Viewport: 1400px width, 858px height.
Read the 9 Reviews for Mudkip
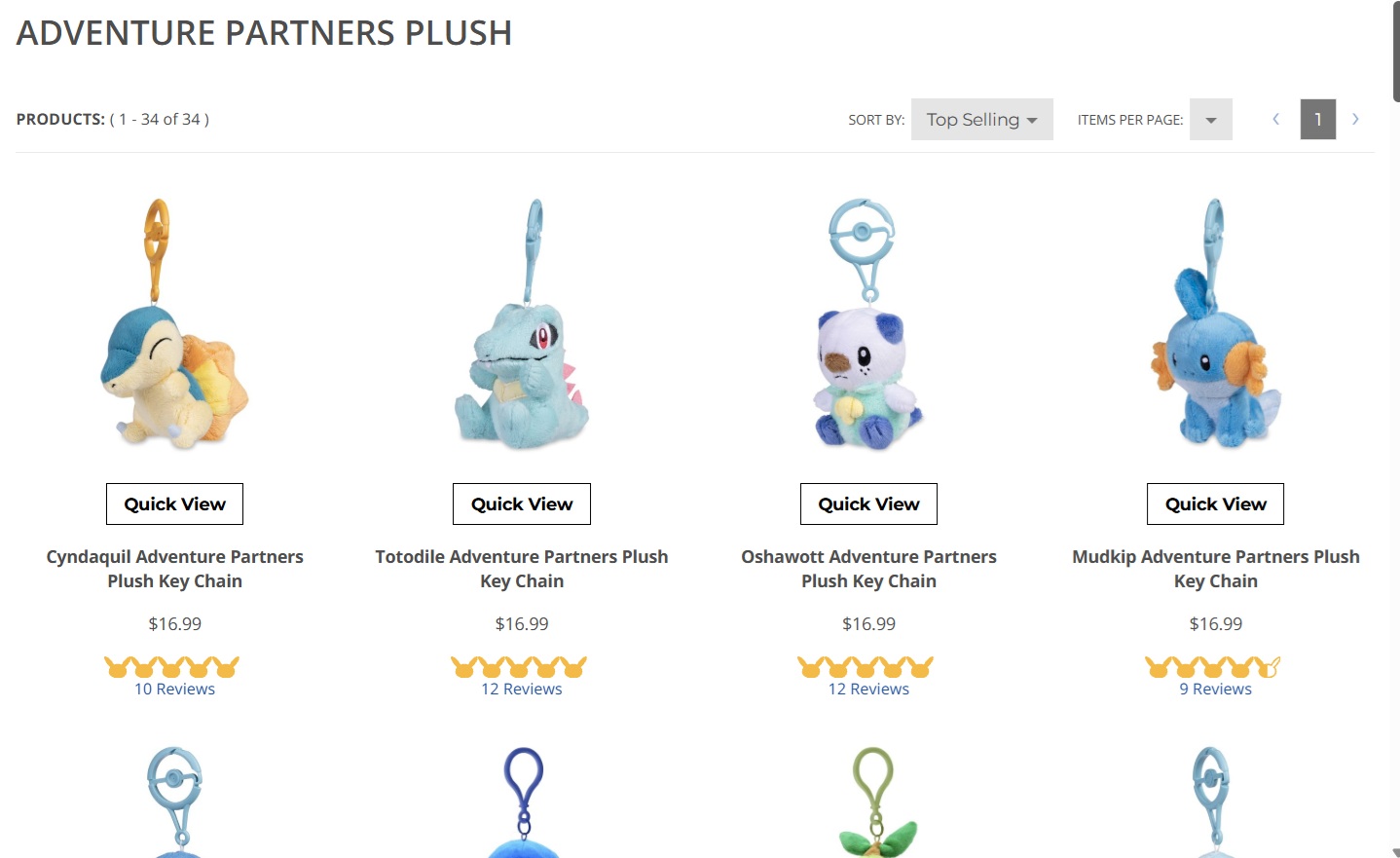[1216, 689]
